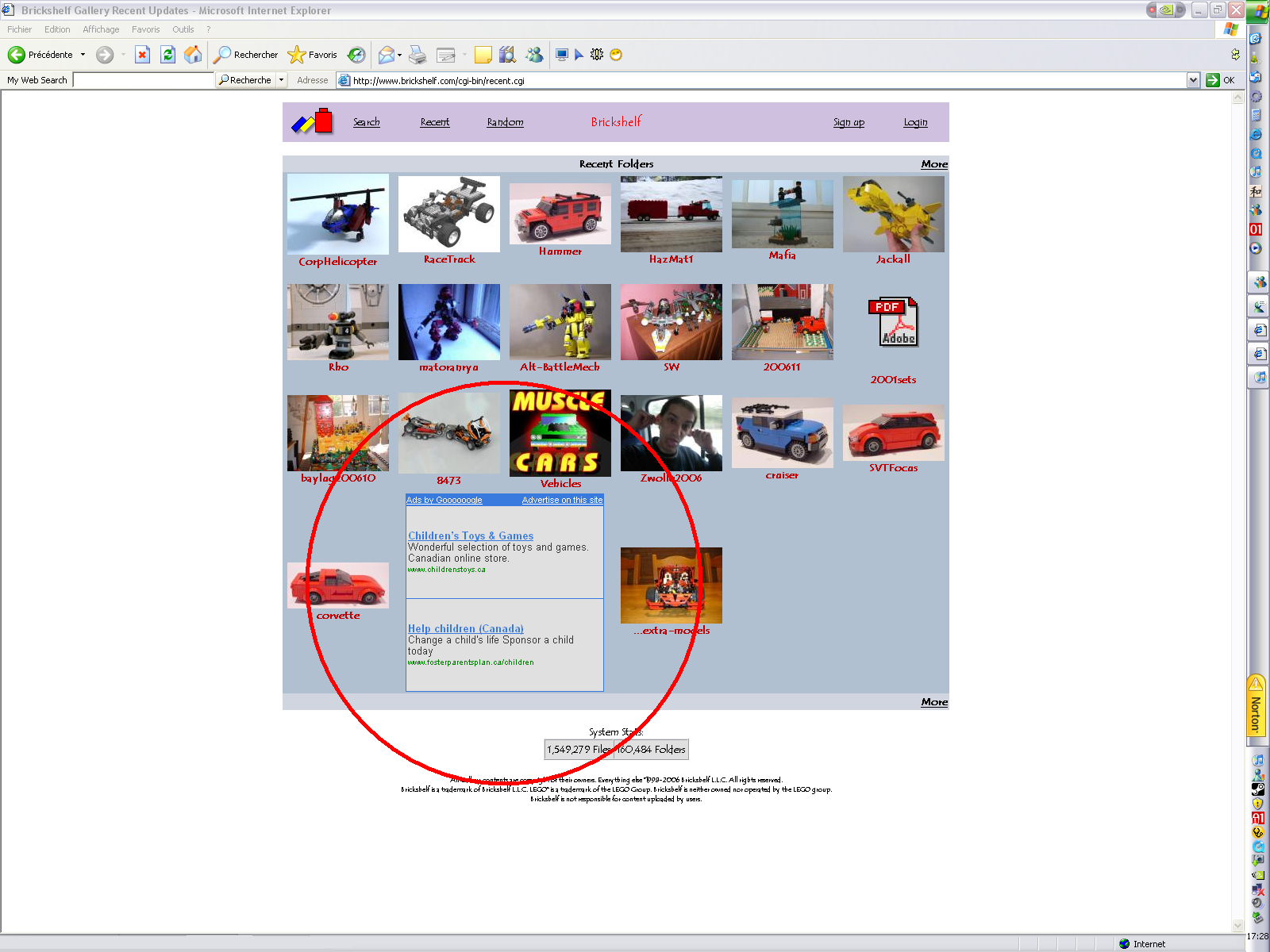Open the Rechercher search pane
Screen dimensions: 1270x952
(245, 55)
